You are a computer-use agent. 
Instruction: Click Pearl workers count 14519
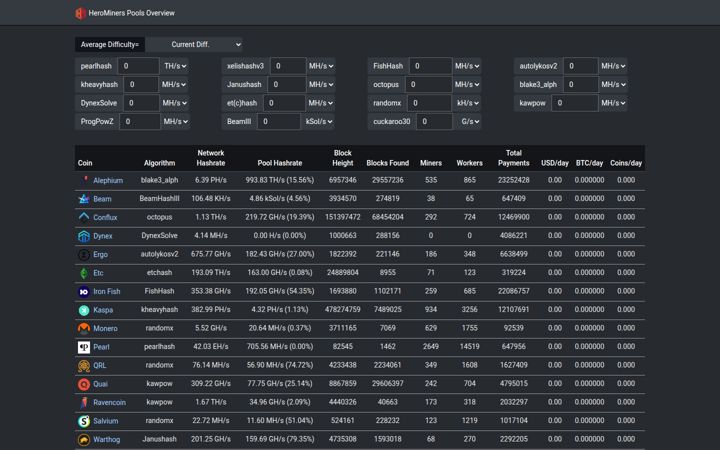pos(469,347)
